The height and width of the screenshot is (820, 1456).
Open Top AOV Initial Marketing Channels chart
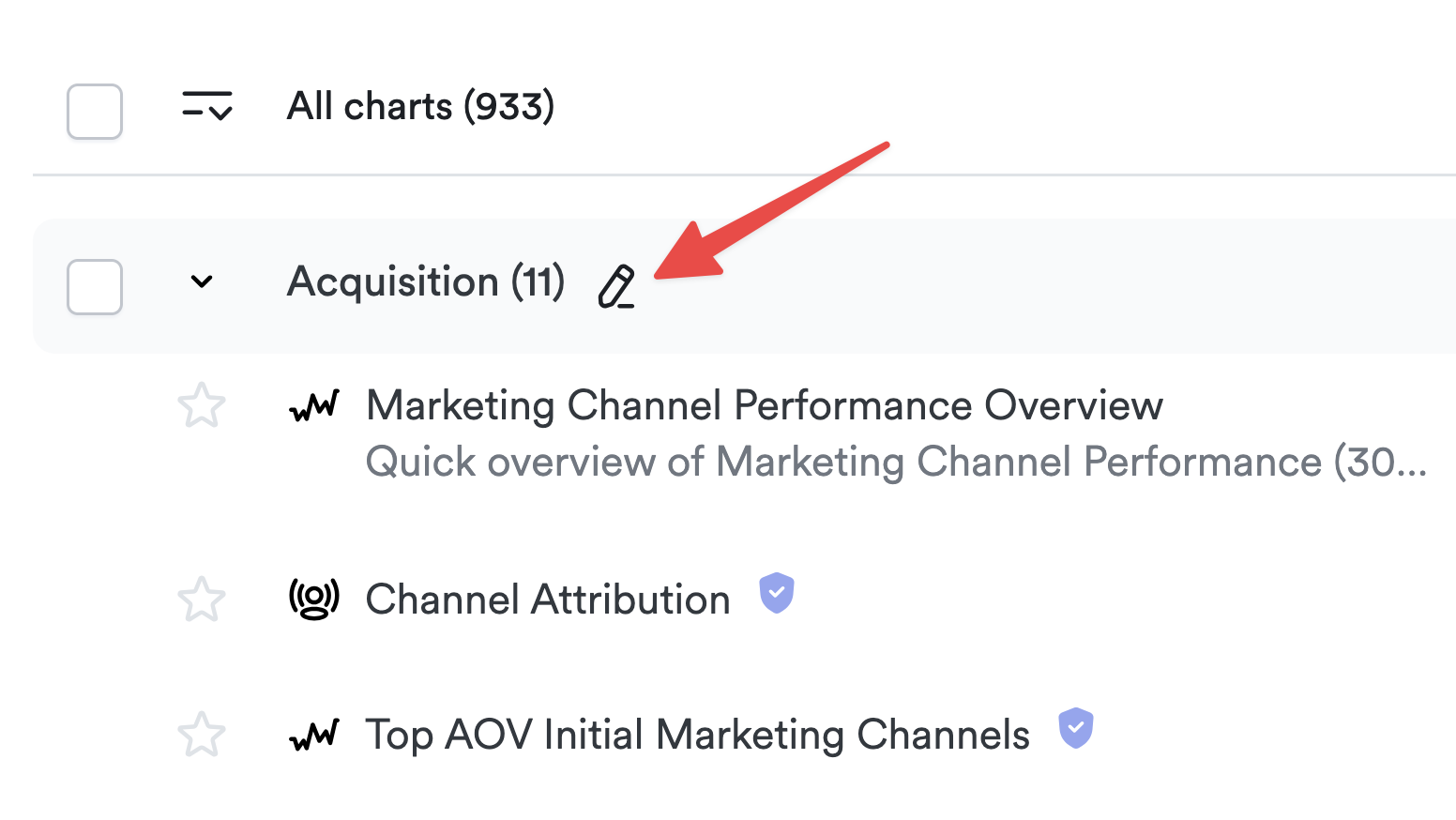697,736
